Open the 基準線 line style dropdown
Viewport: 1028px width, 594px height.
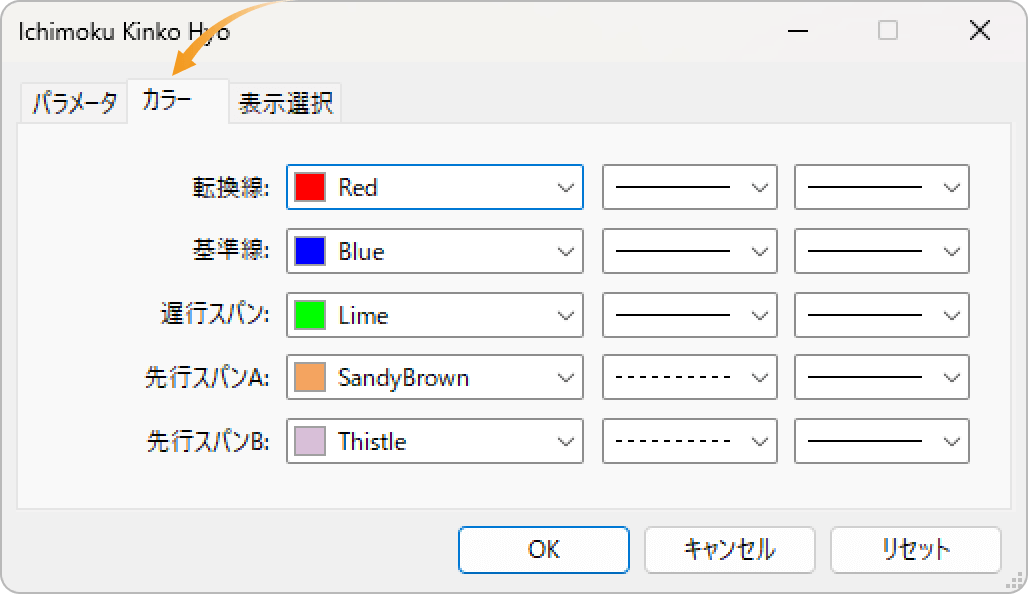pos(690,251)
